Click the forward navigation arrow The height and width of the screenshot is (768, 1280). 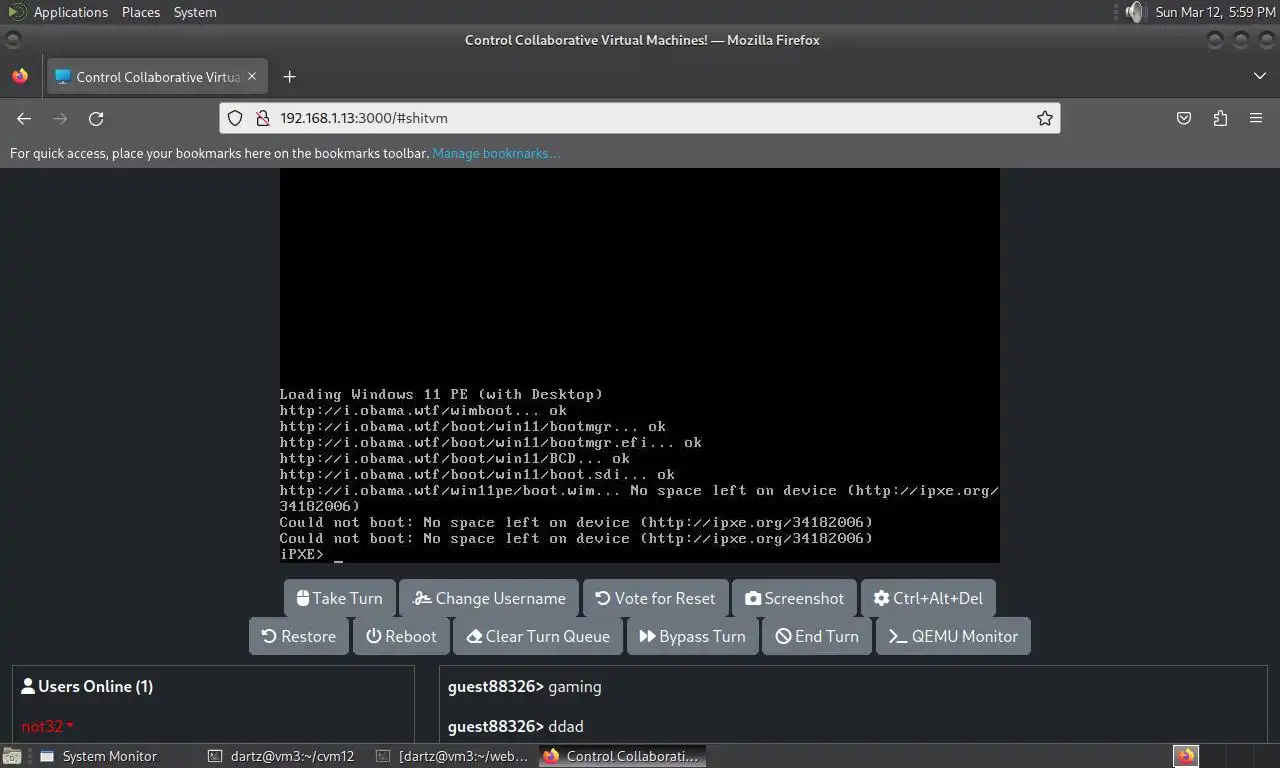[x=60, y=118]
